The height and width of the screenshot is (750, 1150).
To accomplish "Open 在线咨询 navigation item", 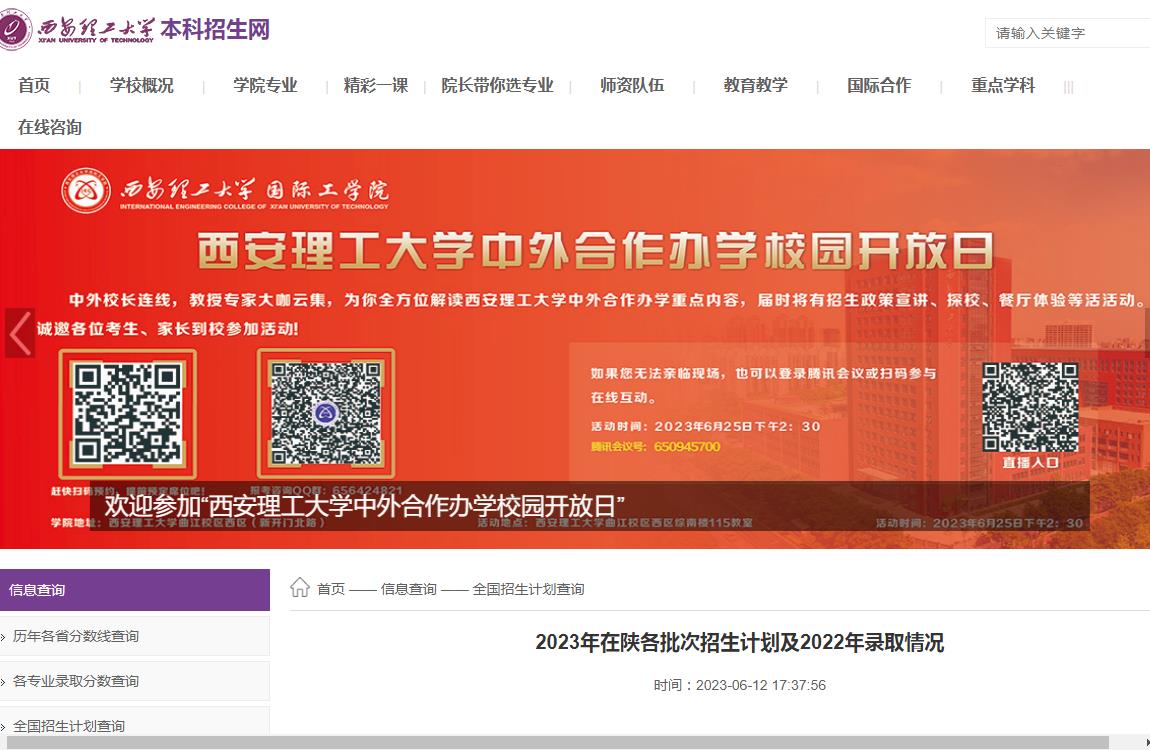I will tap(50, 127).
